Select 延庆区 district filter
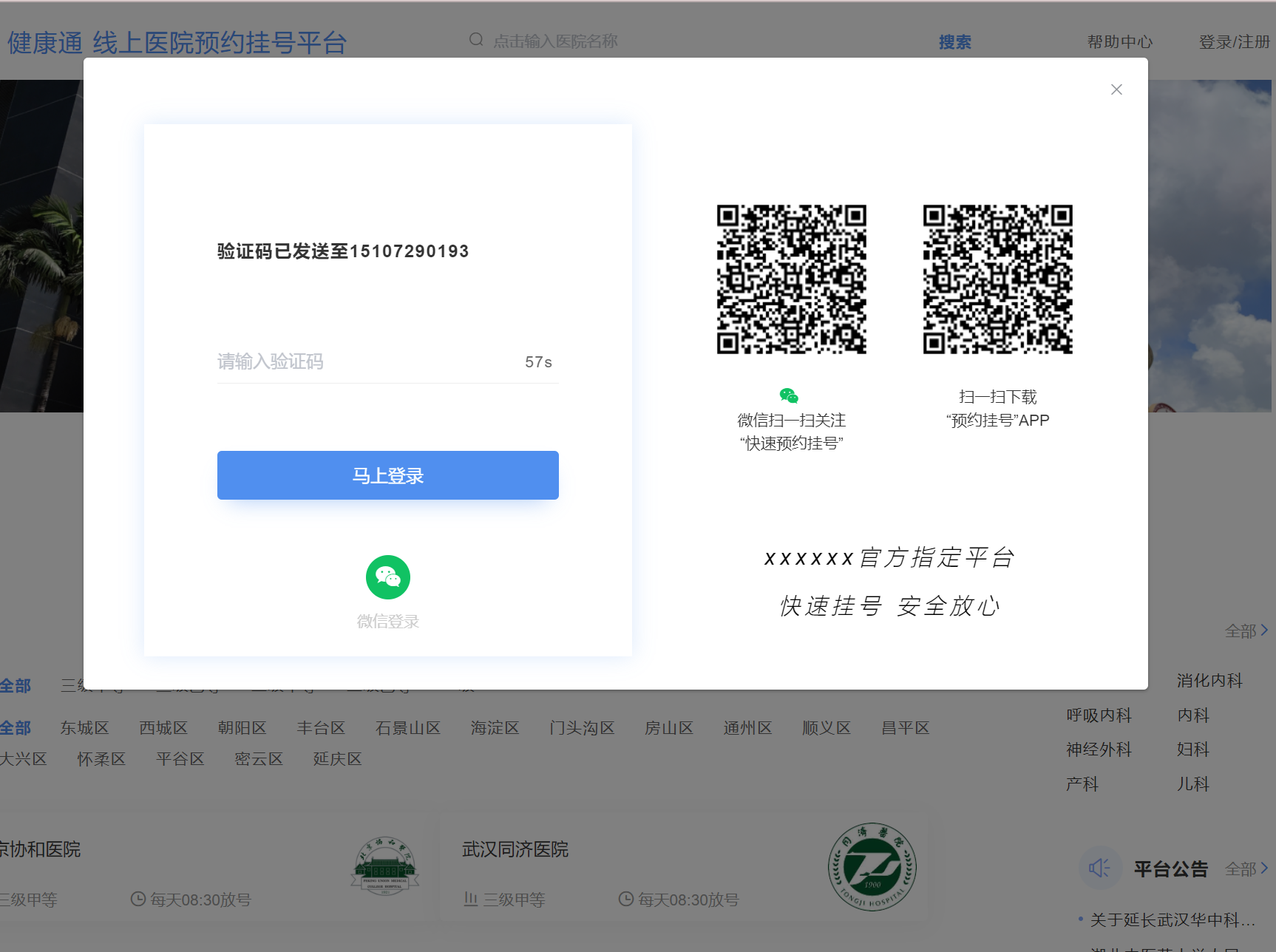This screenshot has height=952, width=1276. (x=338, y=759)
